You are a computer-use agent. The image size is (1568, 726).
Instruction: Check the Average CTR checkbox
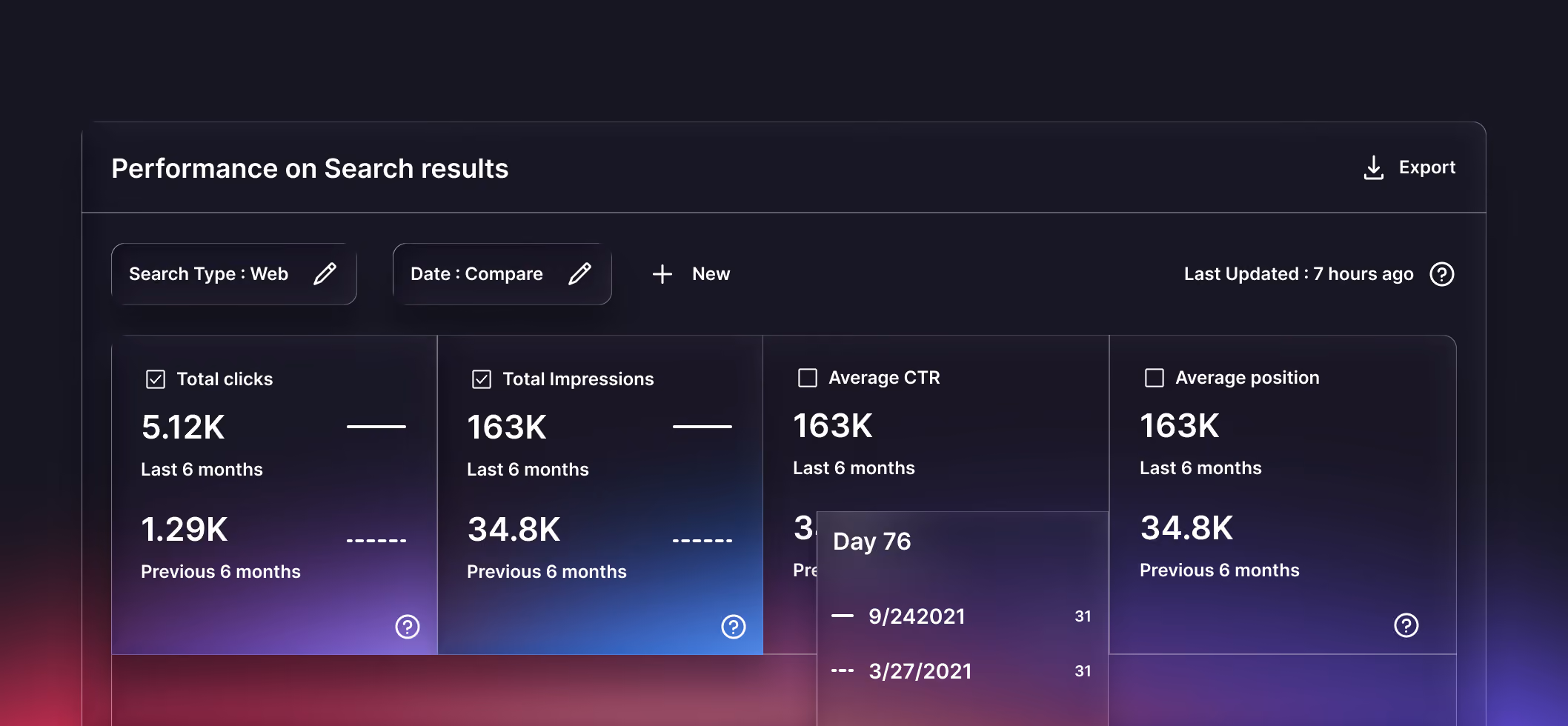point(808,378)
